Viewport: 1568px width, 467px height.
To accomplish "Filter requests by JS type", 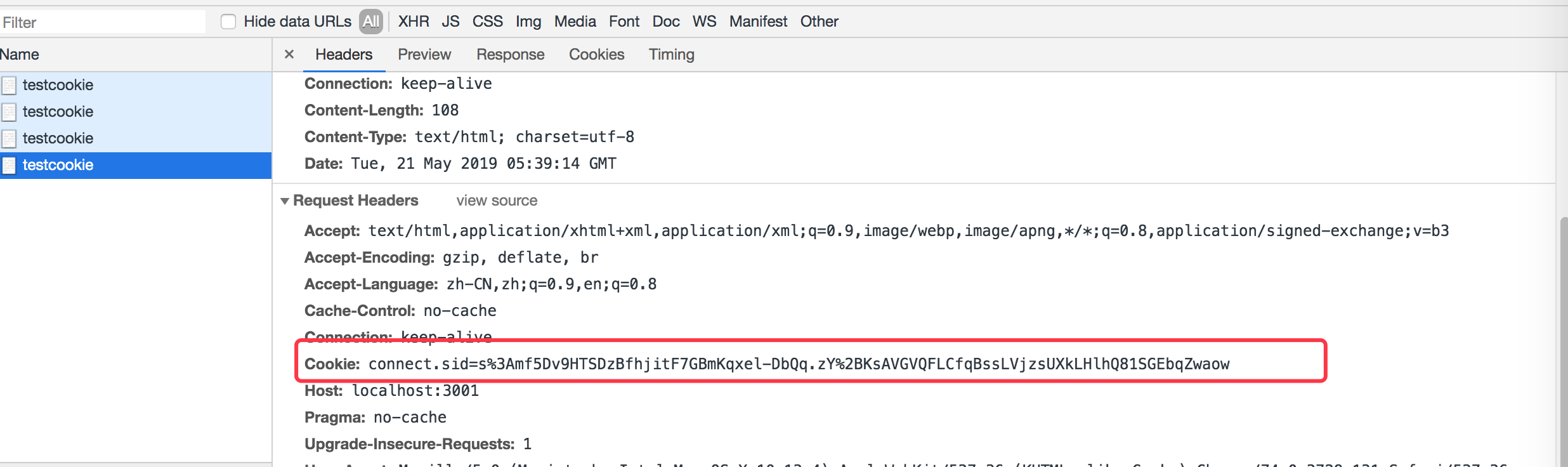I will [450, 22].
